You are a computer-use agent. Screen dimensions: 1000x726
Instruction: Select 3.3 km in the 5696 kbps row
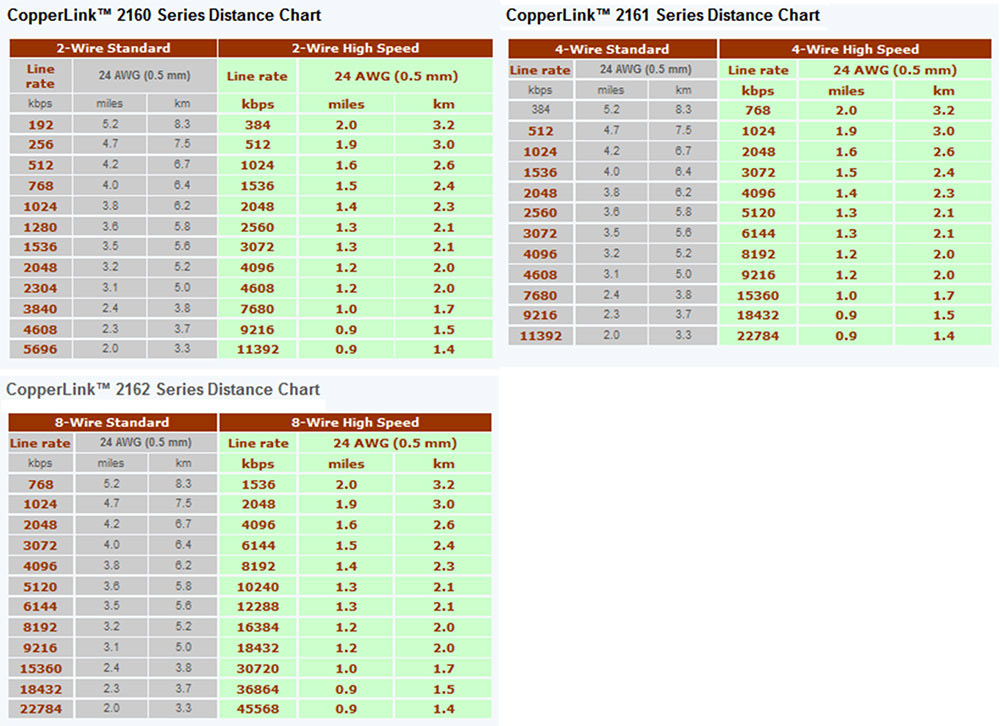pyautogui.click(x=182, y=349)
